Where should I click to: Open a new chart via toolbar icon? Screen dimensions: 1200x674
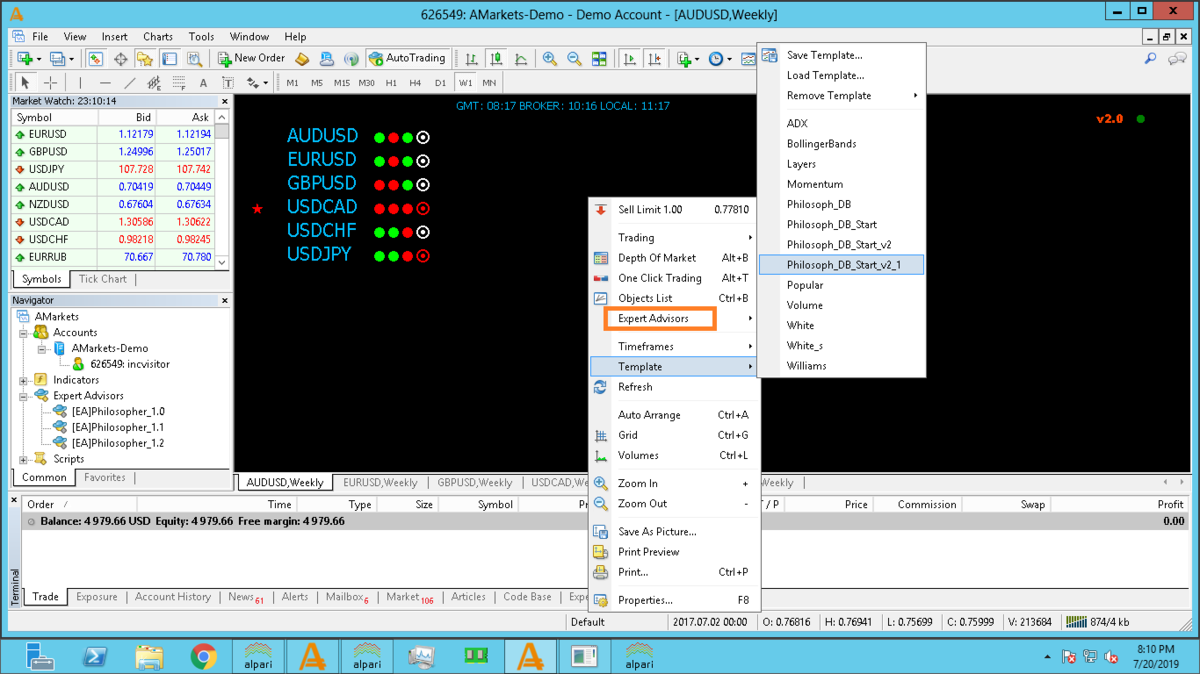coord(24,59)
